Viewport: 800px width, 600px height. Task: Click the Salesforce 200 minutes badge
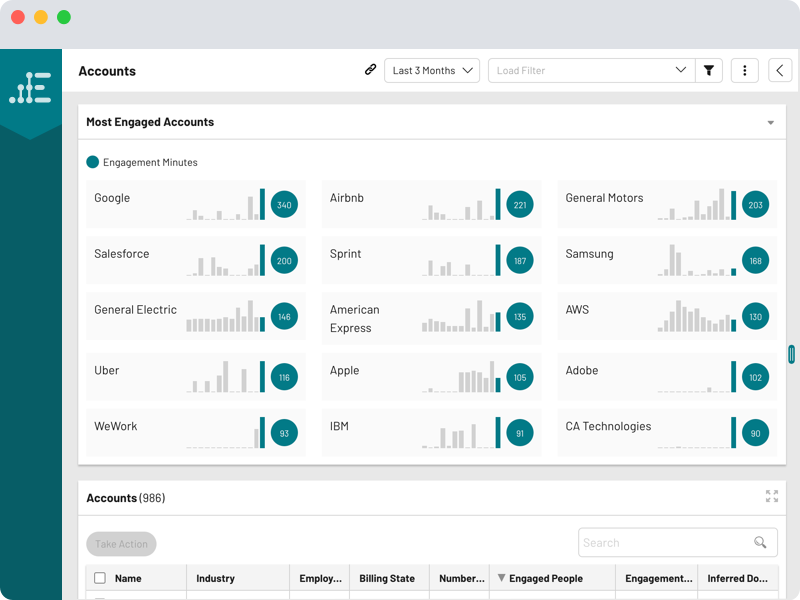[x=284, y=261]
